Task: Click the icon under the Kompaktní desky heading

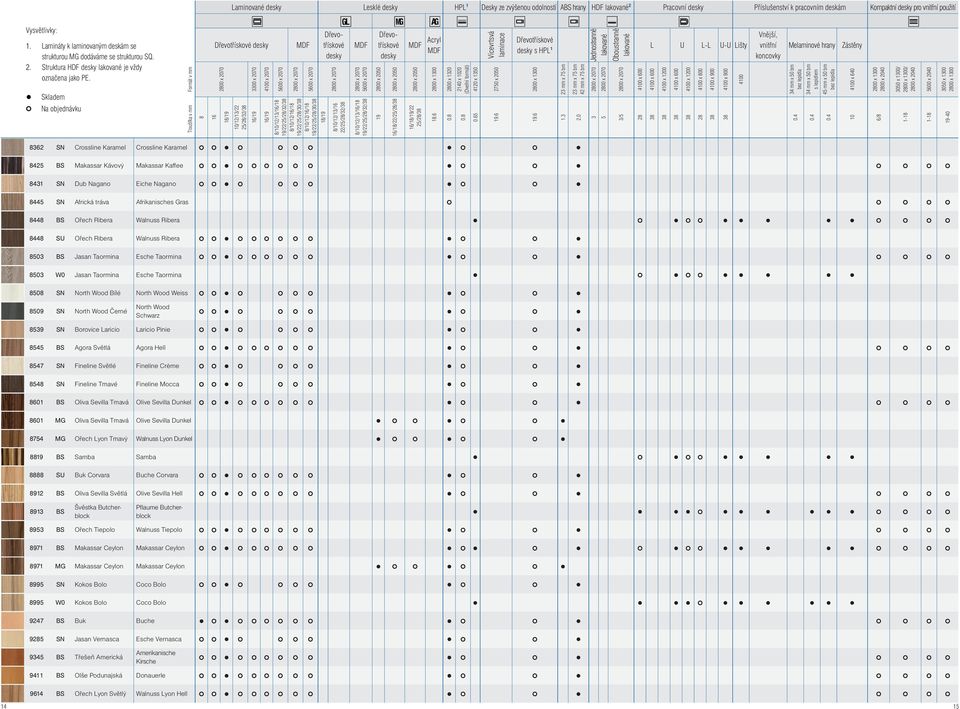Action: (913, 21)
